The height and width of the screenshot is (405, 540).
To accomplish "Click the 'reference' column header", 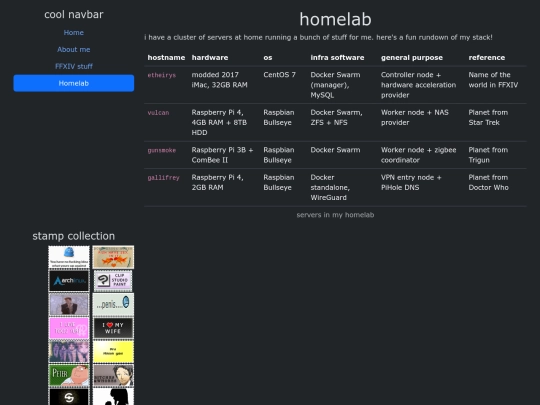I will click(487, 58).
